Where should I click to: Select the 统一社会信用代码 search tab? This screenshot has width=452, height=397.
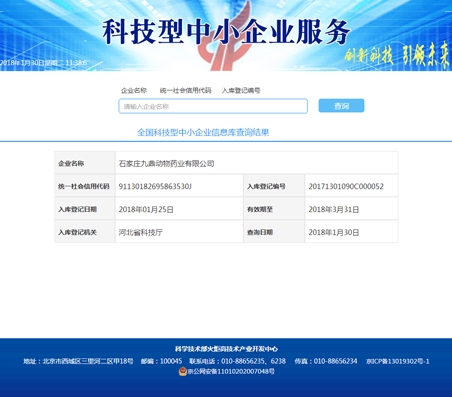[x=185, y=90]
